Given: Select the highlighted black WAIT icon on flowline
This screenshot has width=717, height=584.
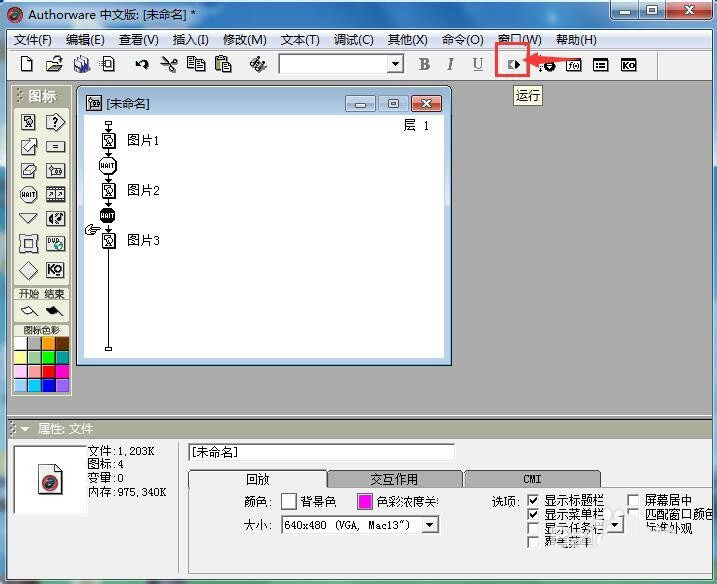Looking at the screenshot, I should 107,215.
